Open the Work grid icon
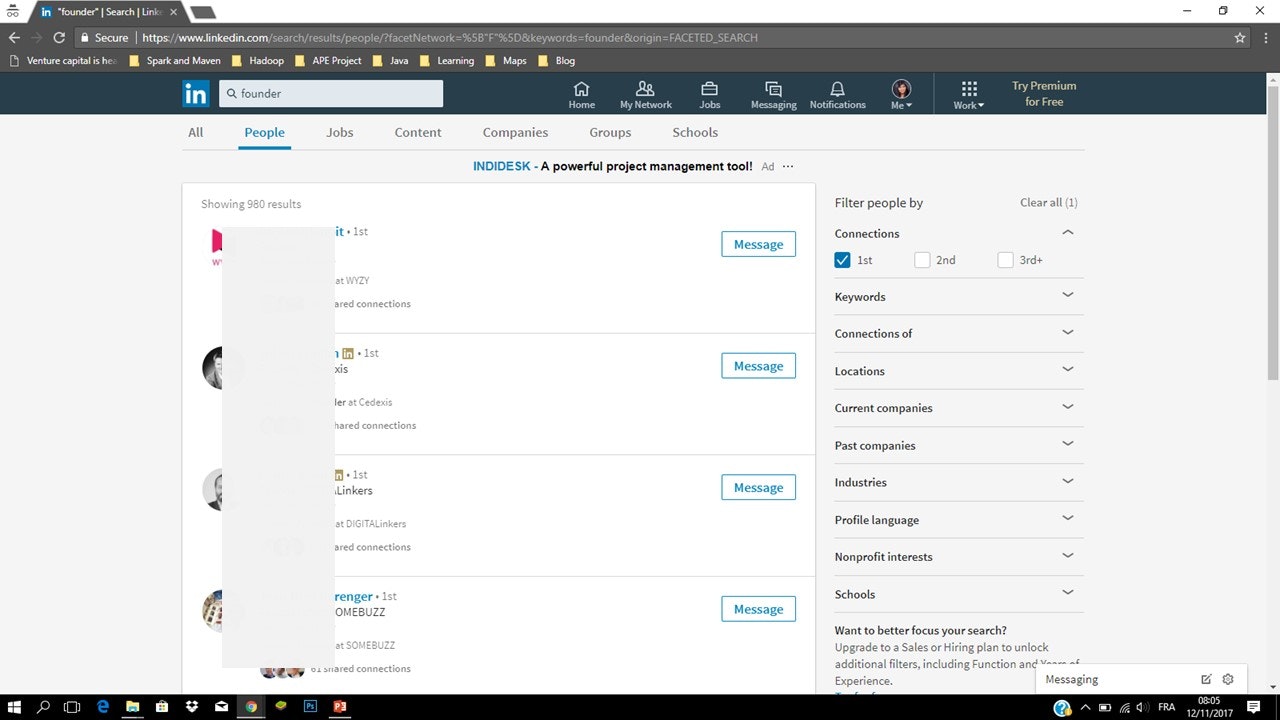The height and width of the screenshot is (720, 1280). click(x=966, y=93)
